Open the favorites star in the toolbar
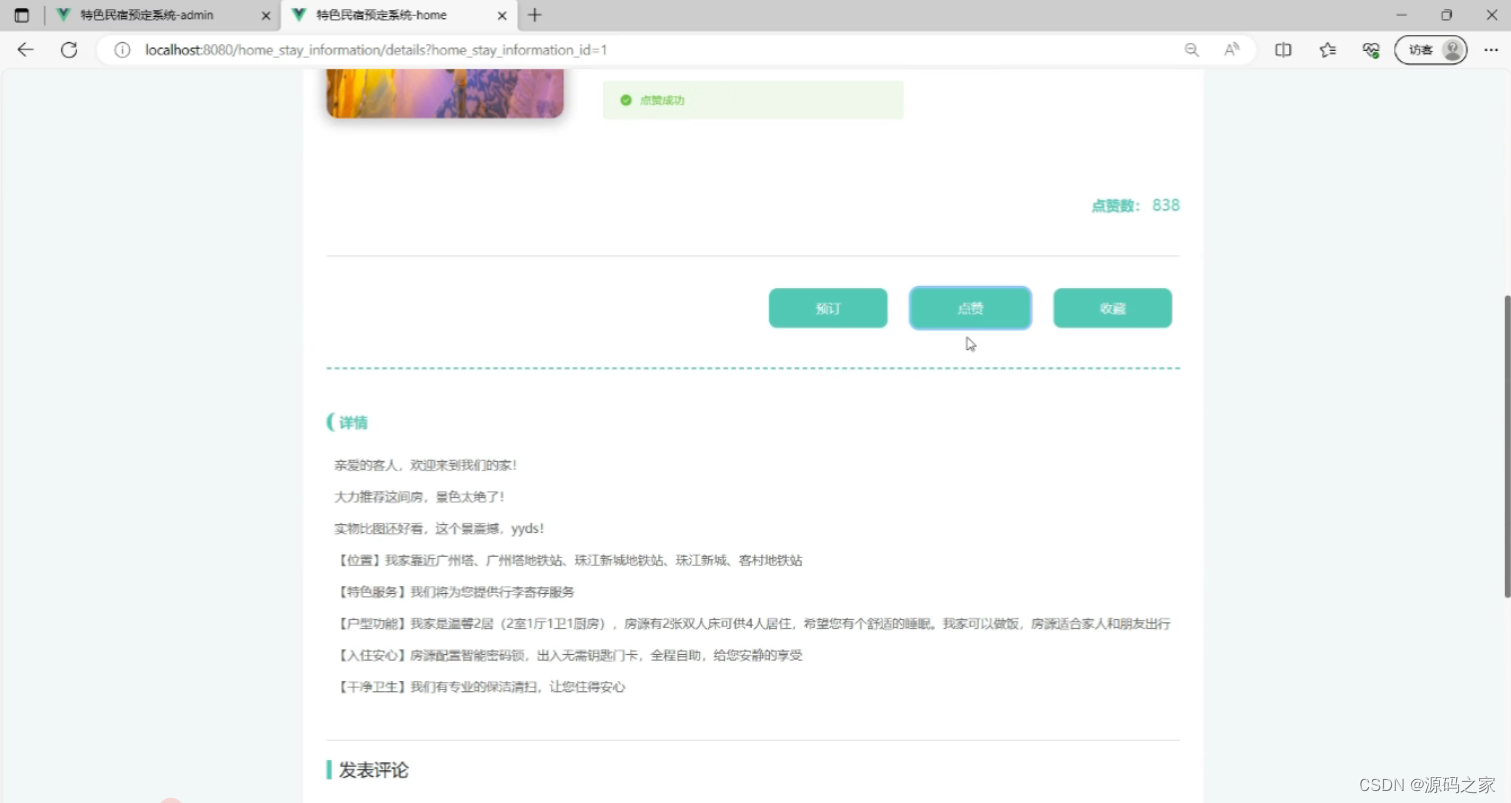This screenshot has height=803, width=1511. 1327,50
